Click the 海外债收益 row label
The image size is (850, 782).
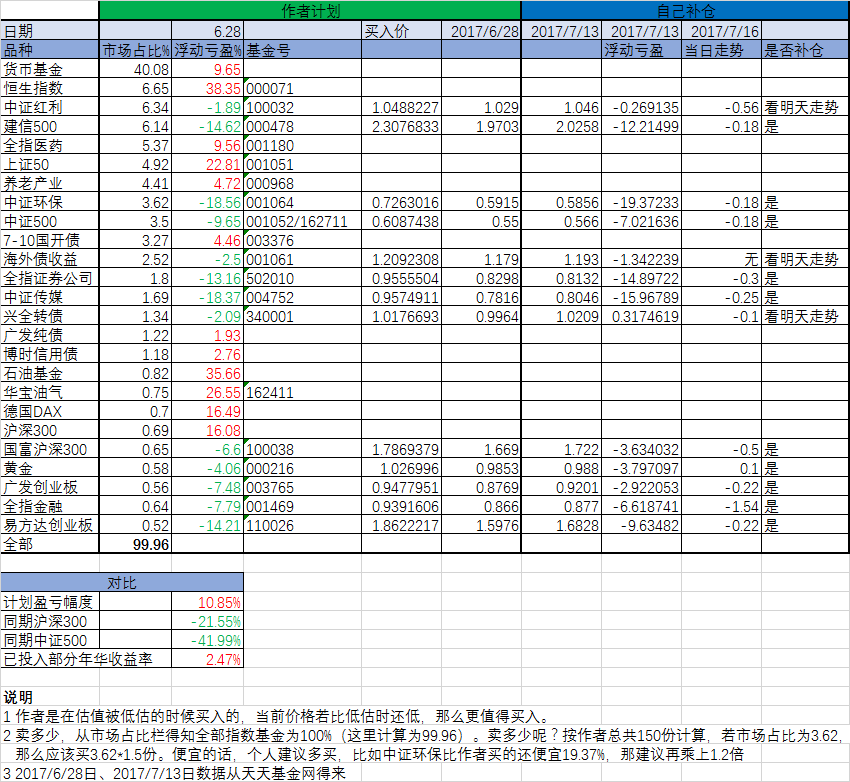49,258
